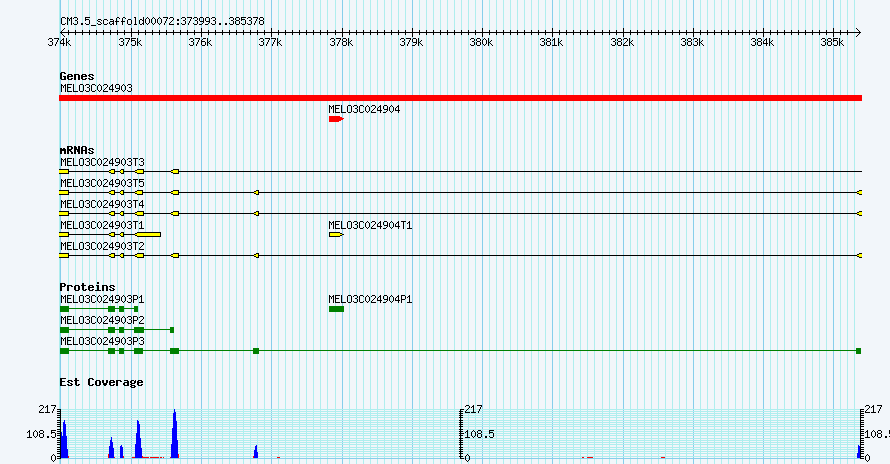Viewport: 890px width, 464px height.
Task: Select protein MEL03C024903P1 label
Action: click(x=102, y=299)
